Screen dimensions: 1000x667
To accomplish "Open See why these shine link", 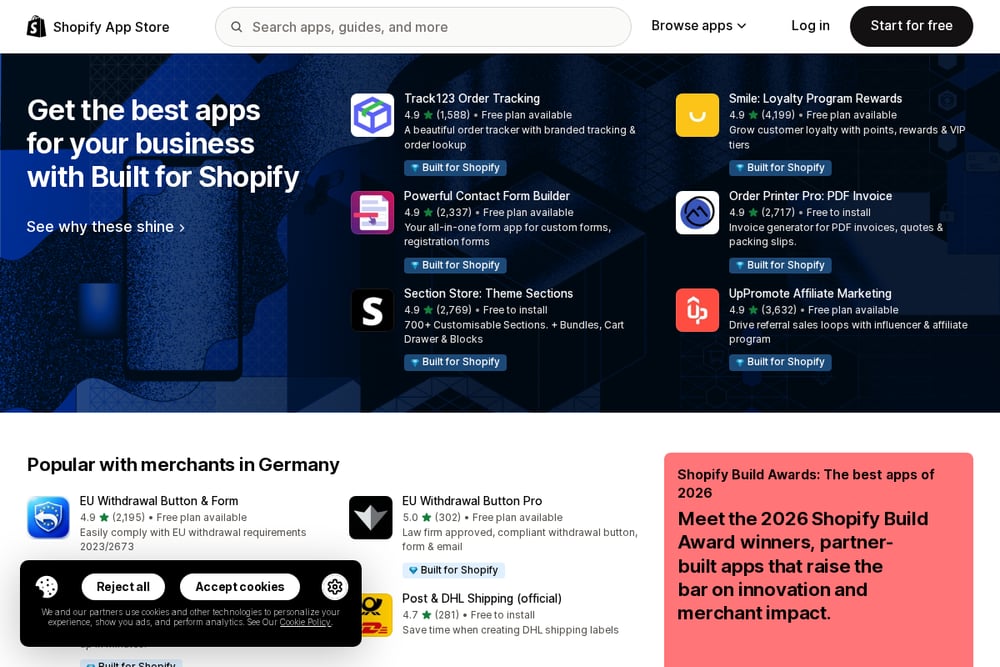I will pos(106,227).
